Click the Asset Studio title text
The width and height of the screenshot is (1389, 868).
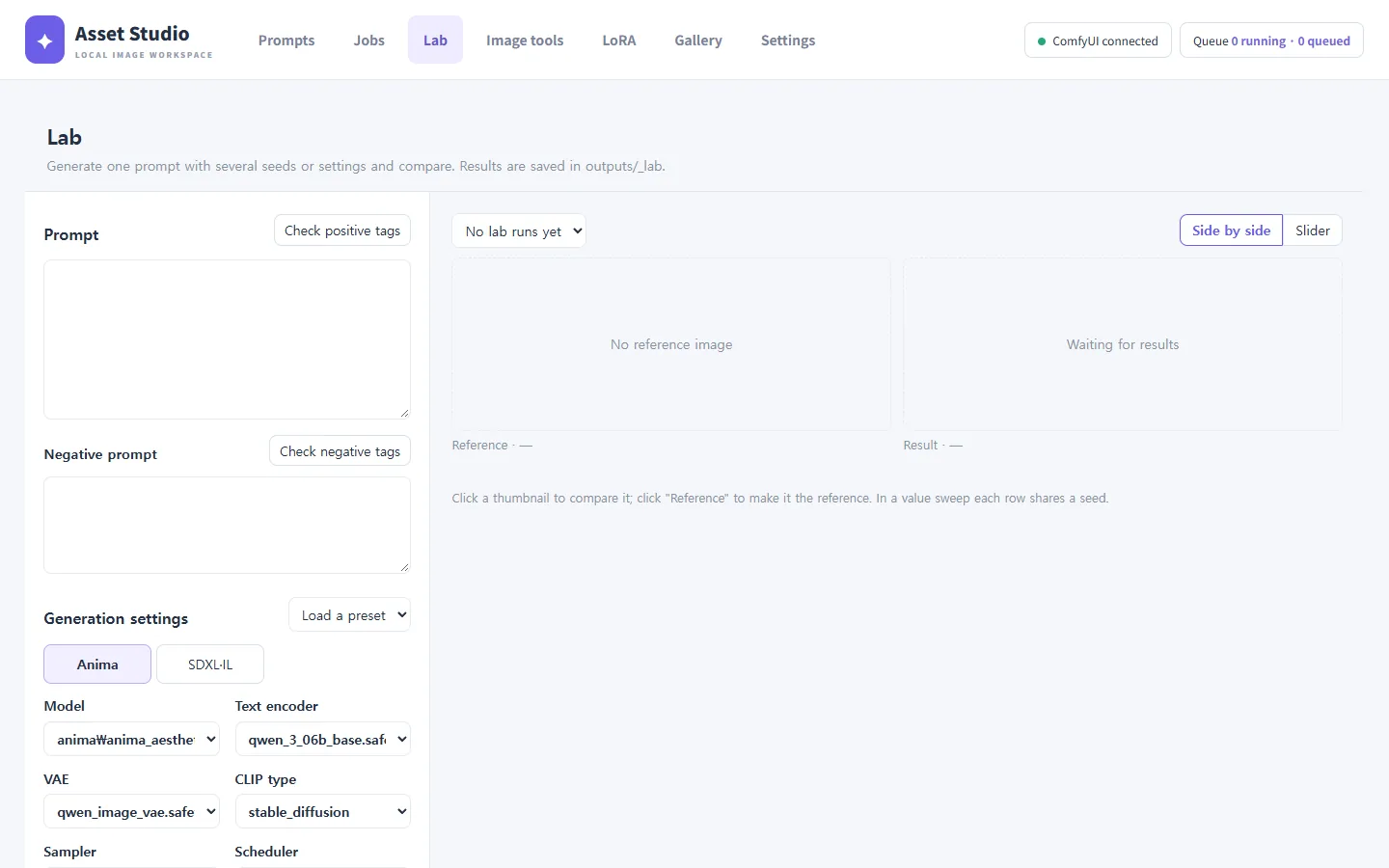132,34
